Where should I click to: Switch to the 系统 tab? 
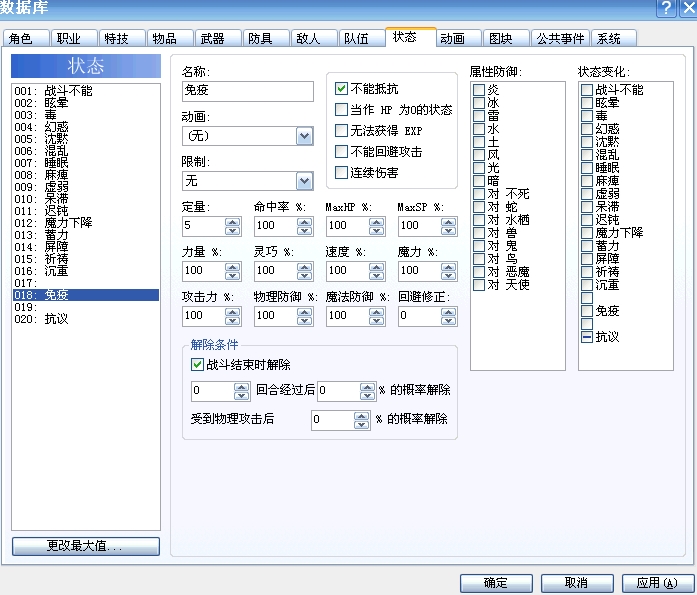(614, 39)
